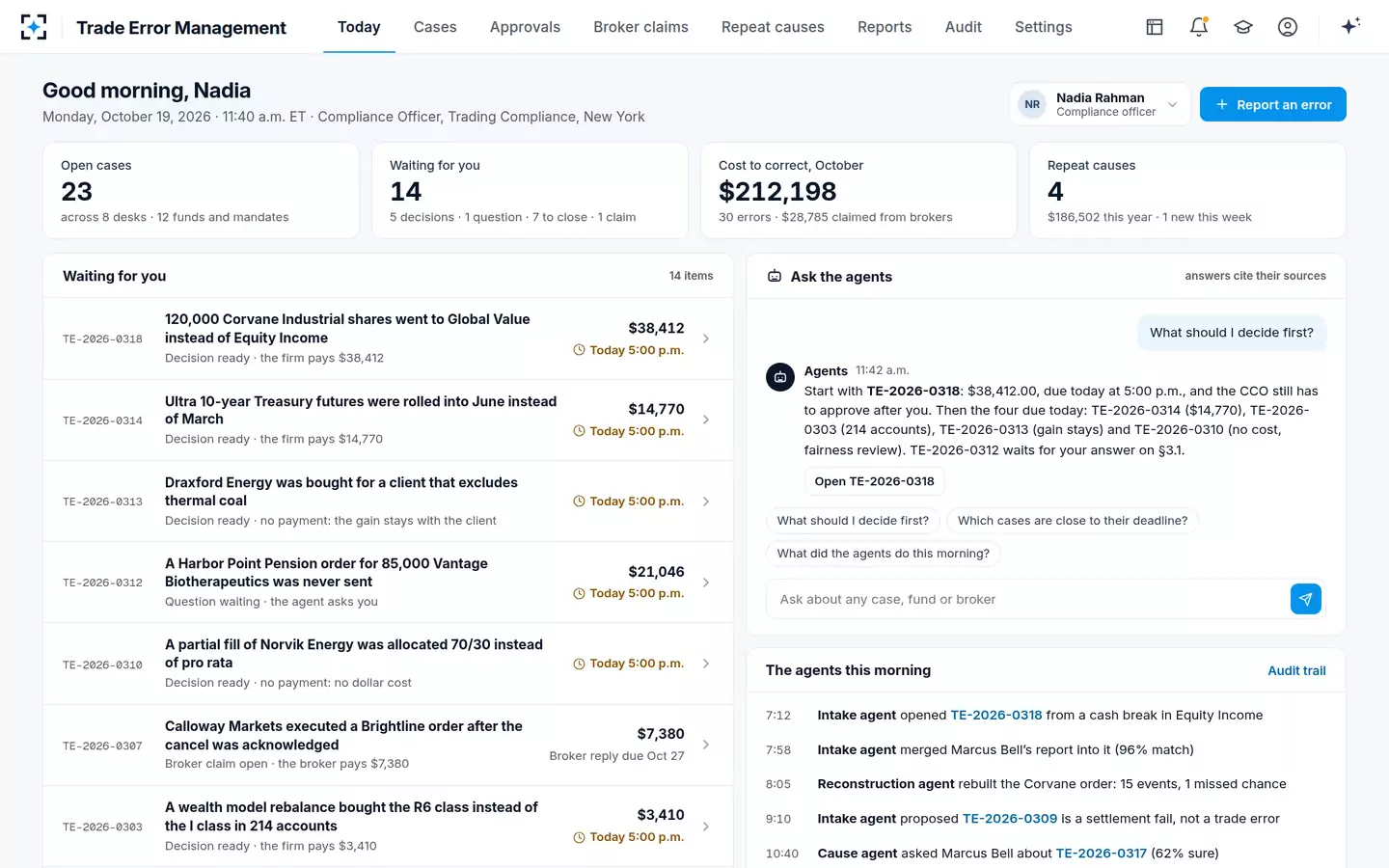Image resolution: width=1389 pixels, height=868 pixels.
Task: Expand the TE-2026-0314 row chevron
Action: coord(706,420)
